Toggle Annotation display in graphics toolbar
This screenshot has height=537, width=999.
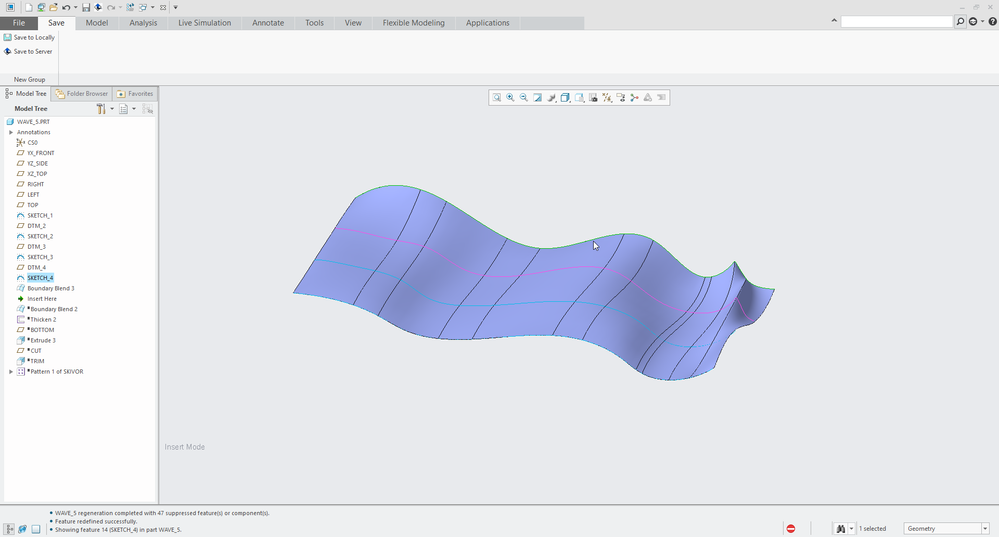(x=621, y=98)
